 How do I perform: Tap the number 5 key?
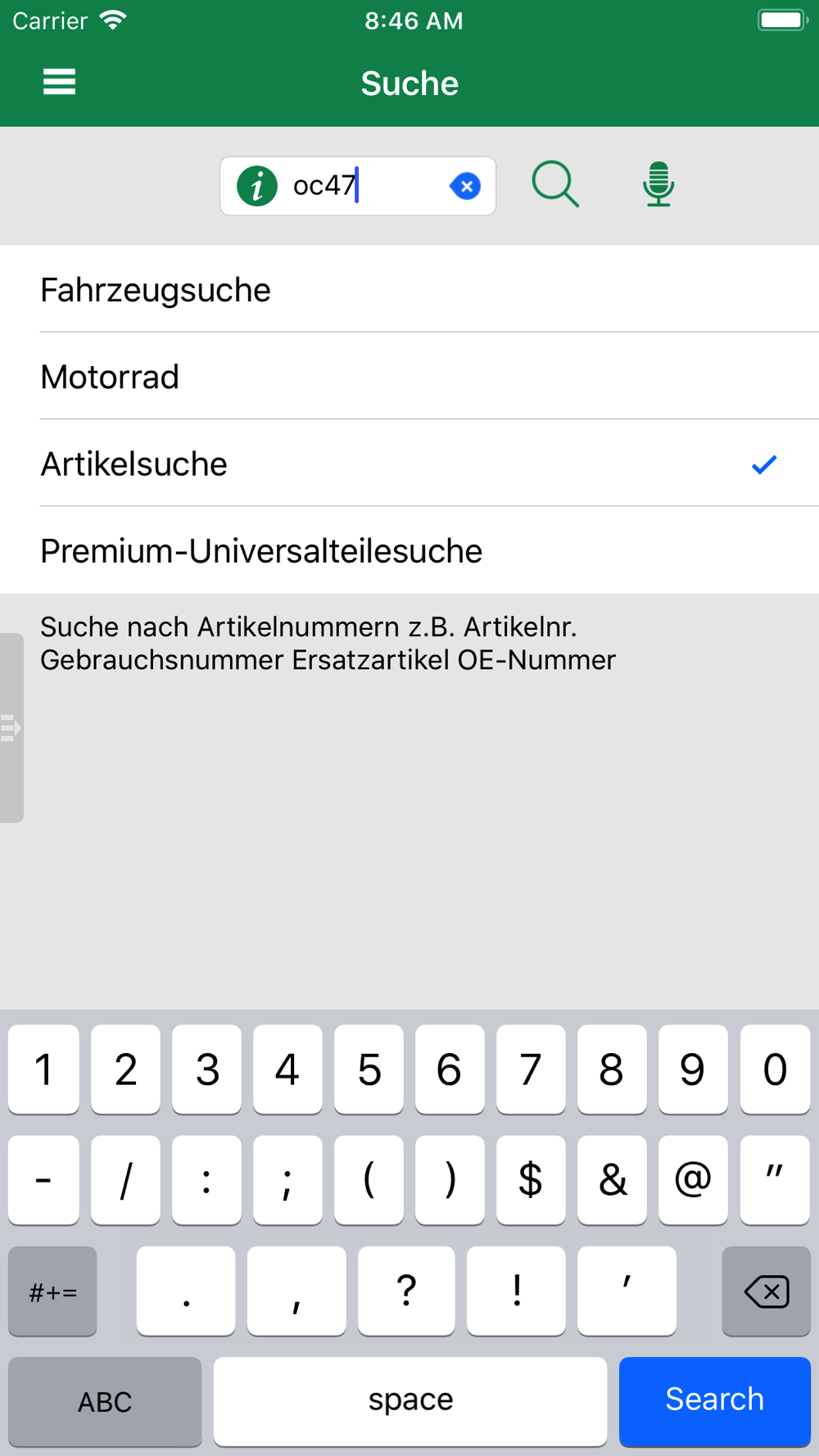point(369,1069)
